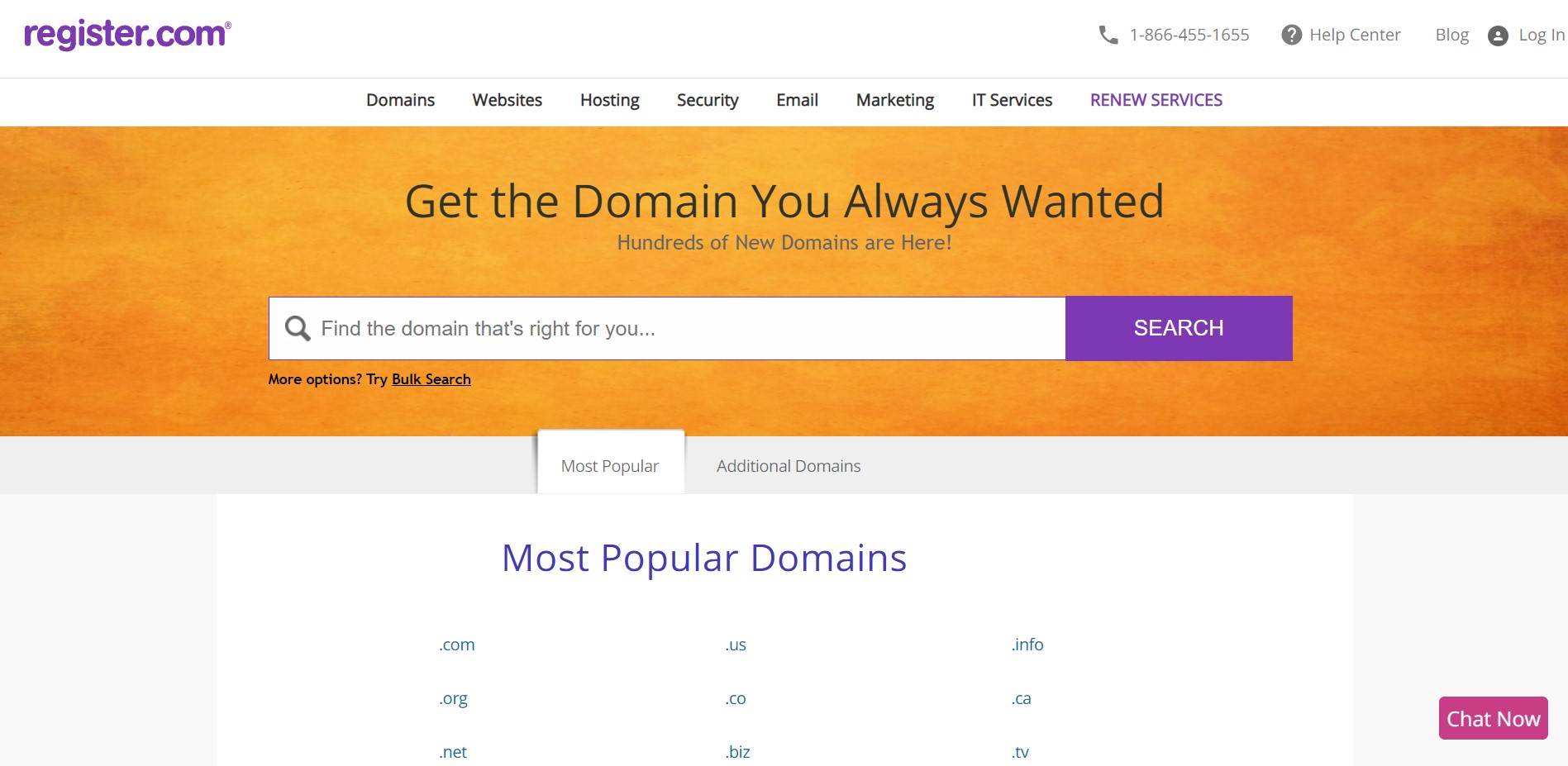This screenshot has height=766, width=1568.
Task: Click Hundreds of New Domains are Here! text
Action: pyautogui.click(x=784, y=243)
